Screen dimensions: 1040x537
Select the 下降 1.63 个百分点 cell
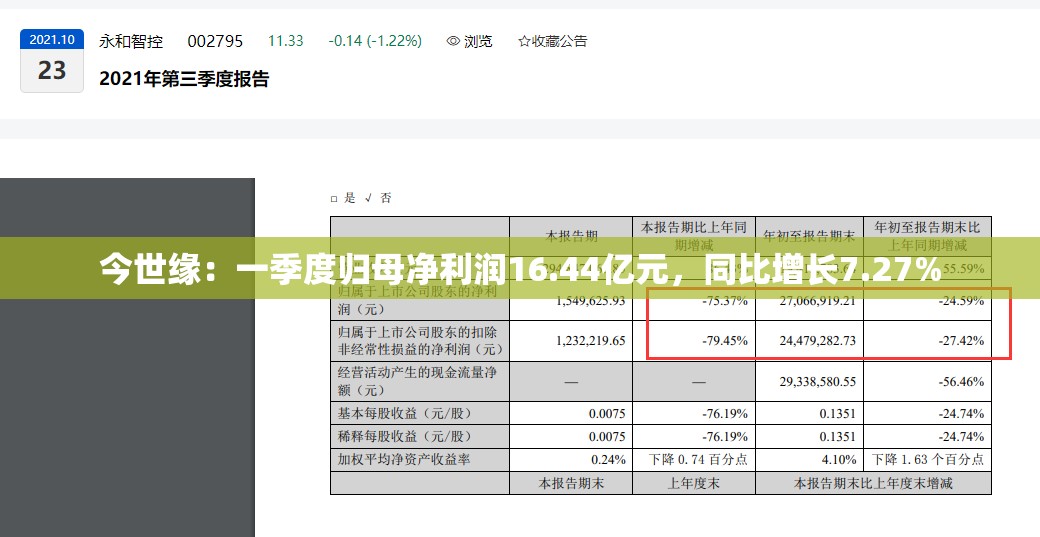(x=927, y=459)
